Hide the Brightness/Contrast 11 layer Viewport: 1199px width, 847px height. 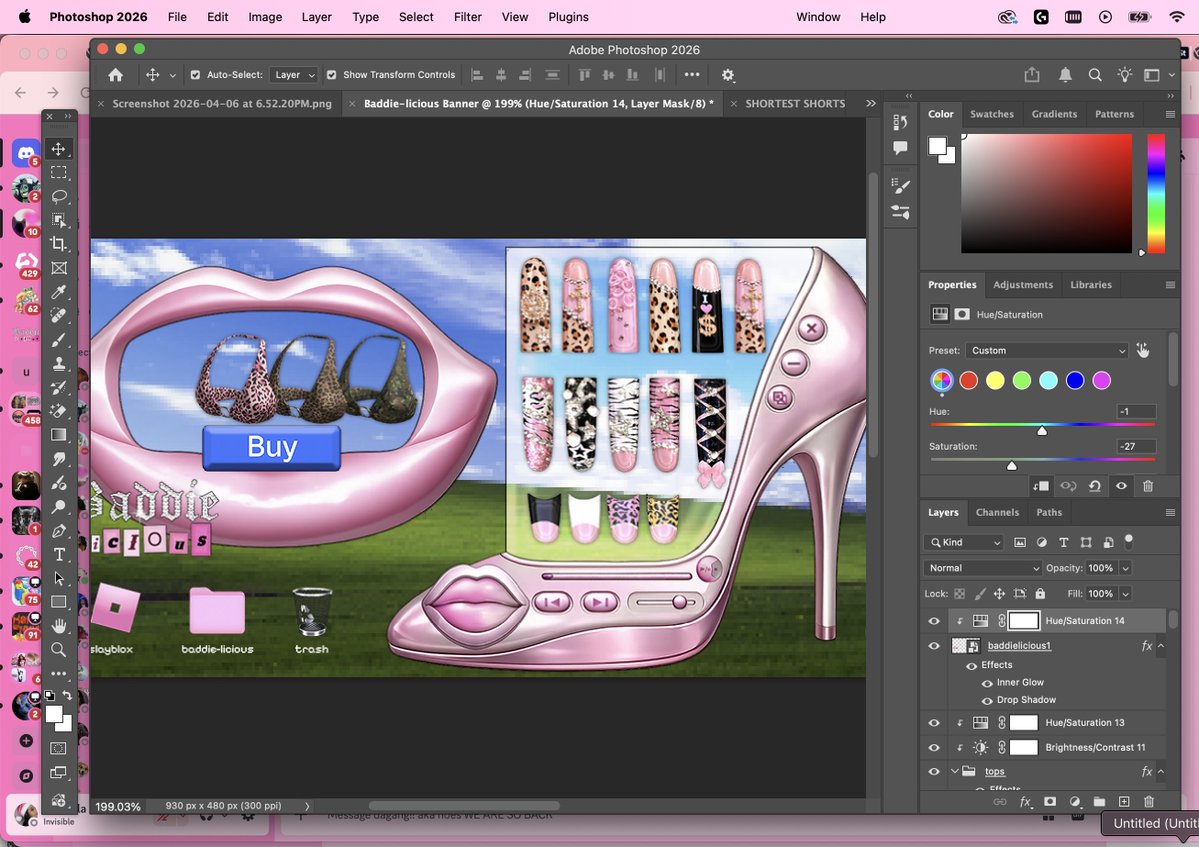pos(934,748)
